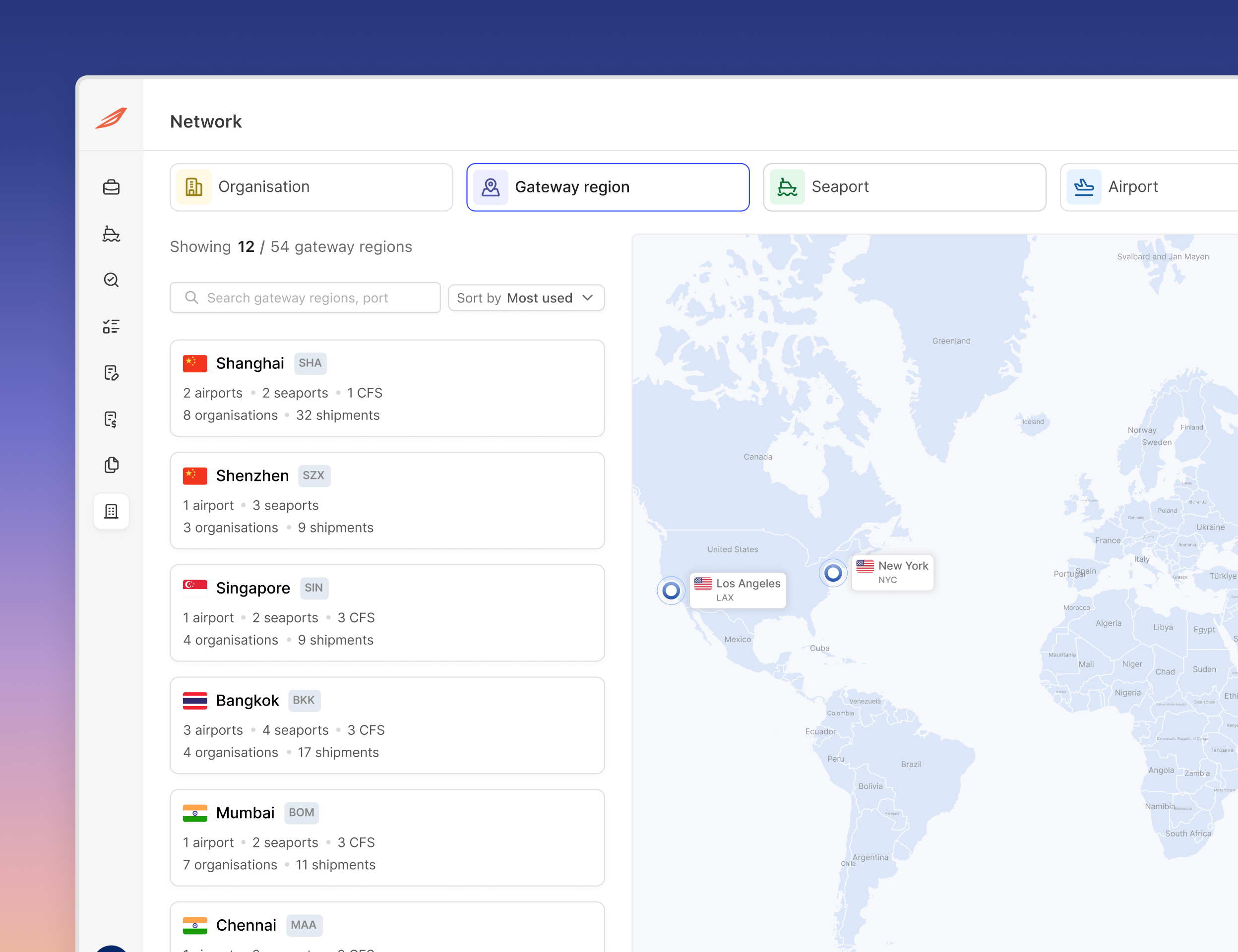Open the Chennai gateway region card
Image resolution: width=1238 pixels, height=952 pixels.
(x=387, y=927)
